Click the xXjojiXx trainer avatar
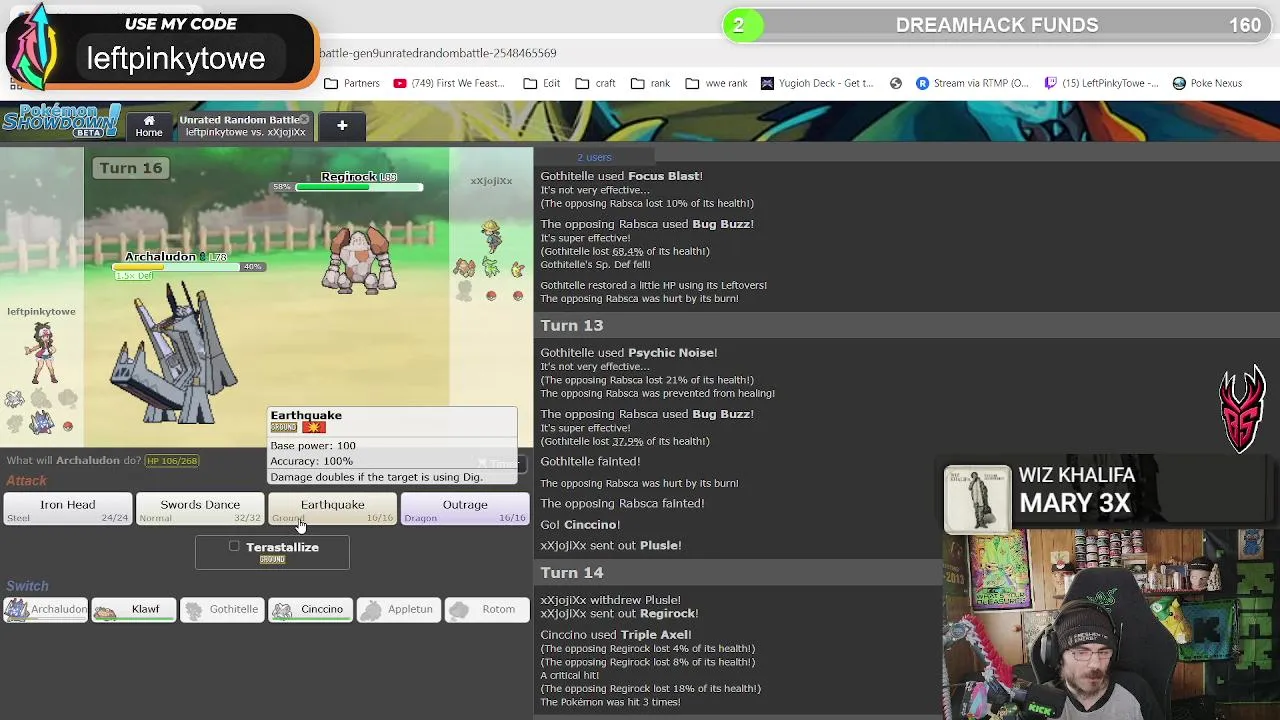 pos(491,236)
